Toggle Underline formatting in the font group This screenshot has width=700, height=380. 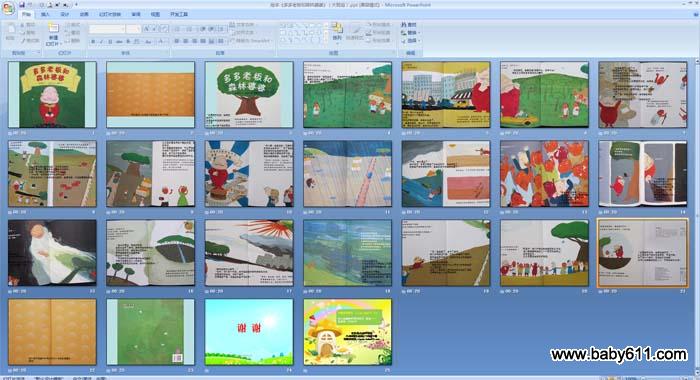(110, 42)
